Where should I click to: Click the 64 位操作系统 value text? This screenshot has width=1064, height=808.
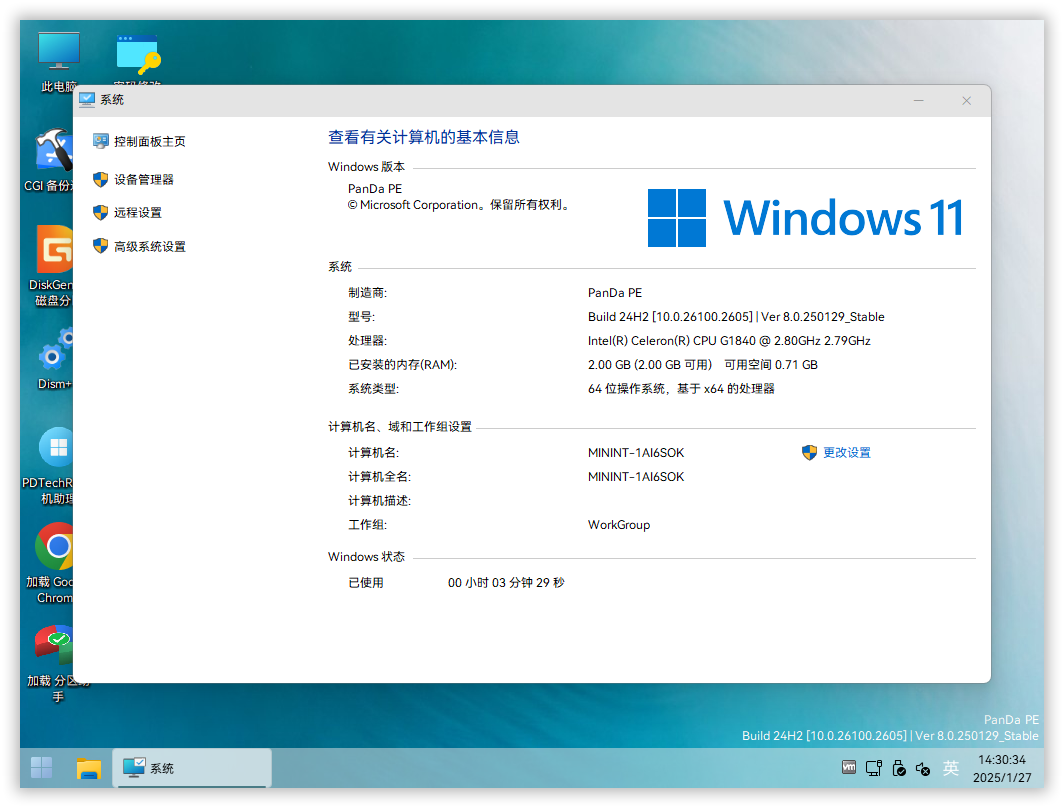coord(681,389)
